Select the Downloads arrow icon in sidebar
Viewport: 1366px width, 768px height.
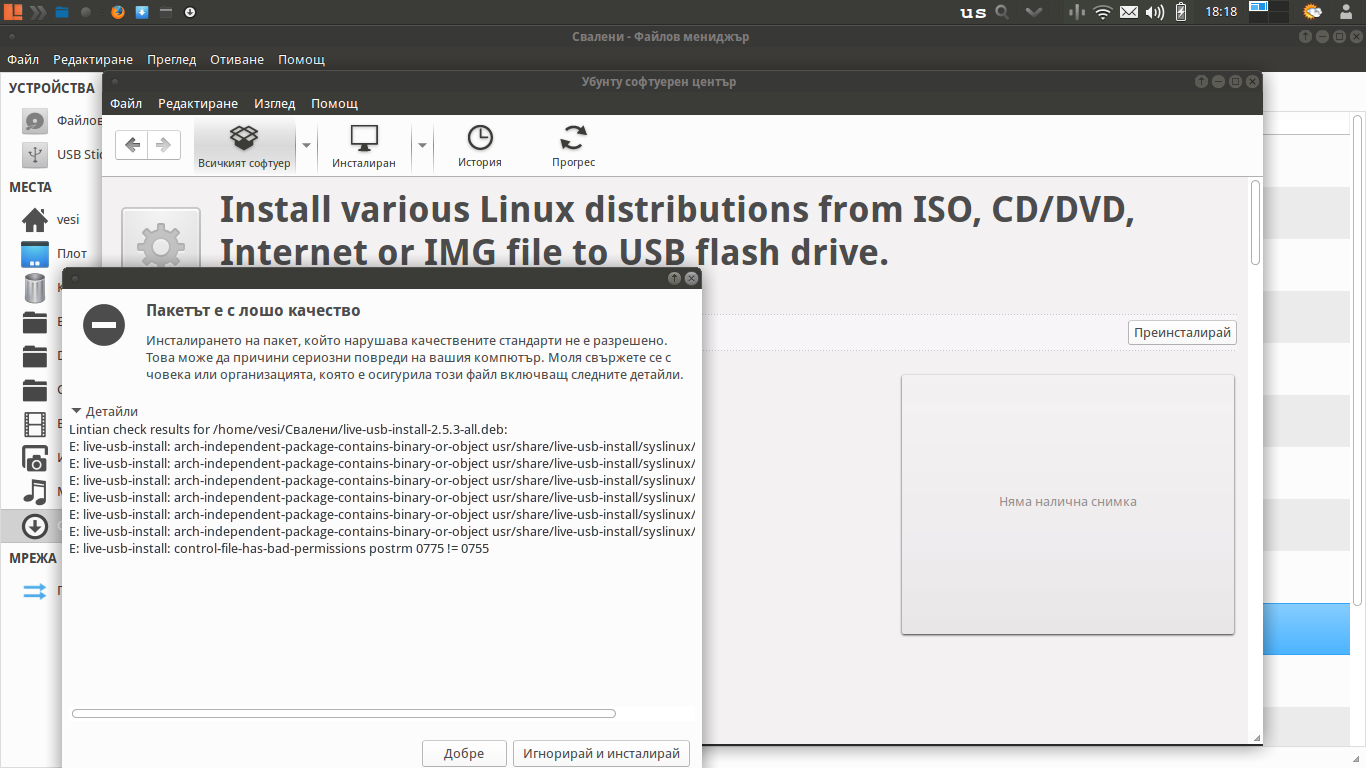tap(35, 526)
